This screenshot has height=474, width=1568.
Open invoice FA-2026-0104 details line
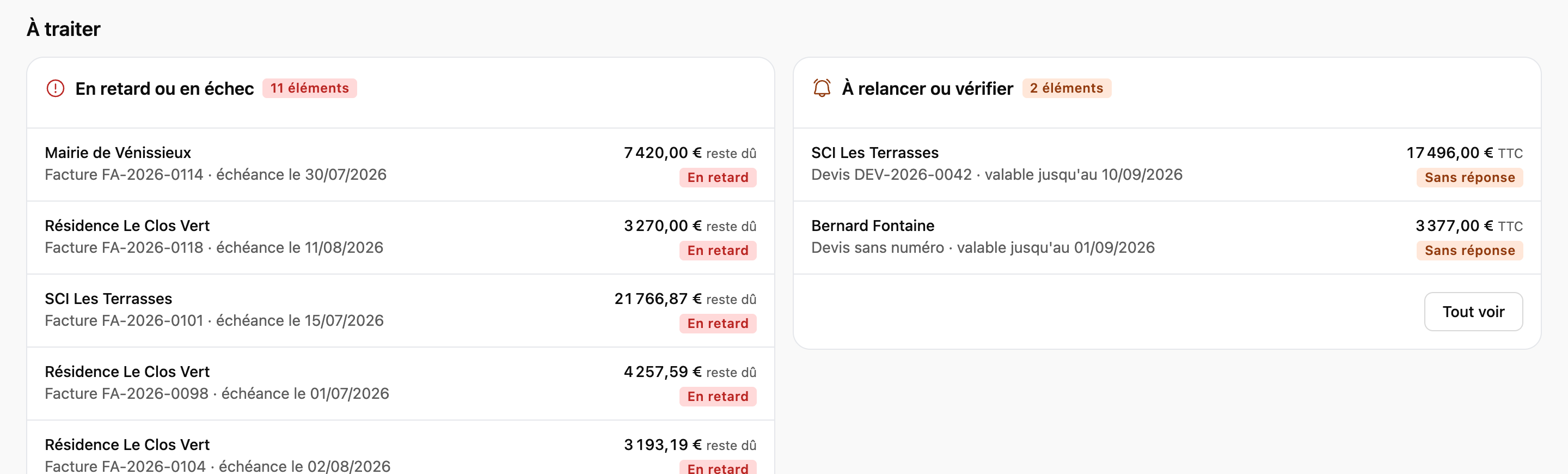tap(217, 466)
